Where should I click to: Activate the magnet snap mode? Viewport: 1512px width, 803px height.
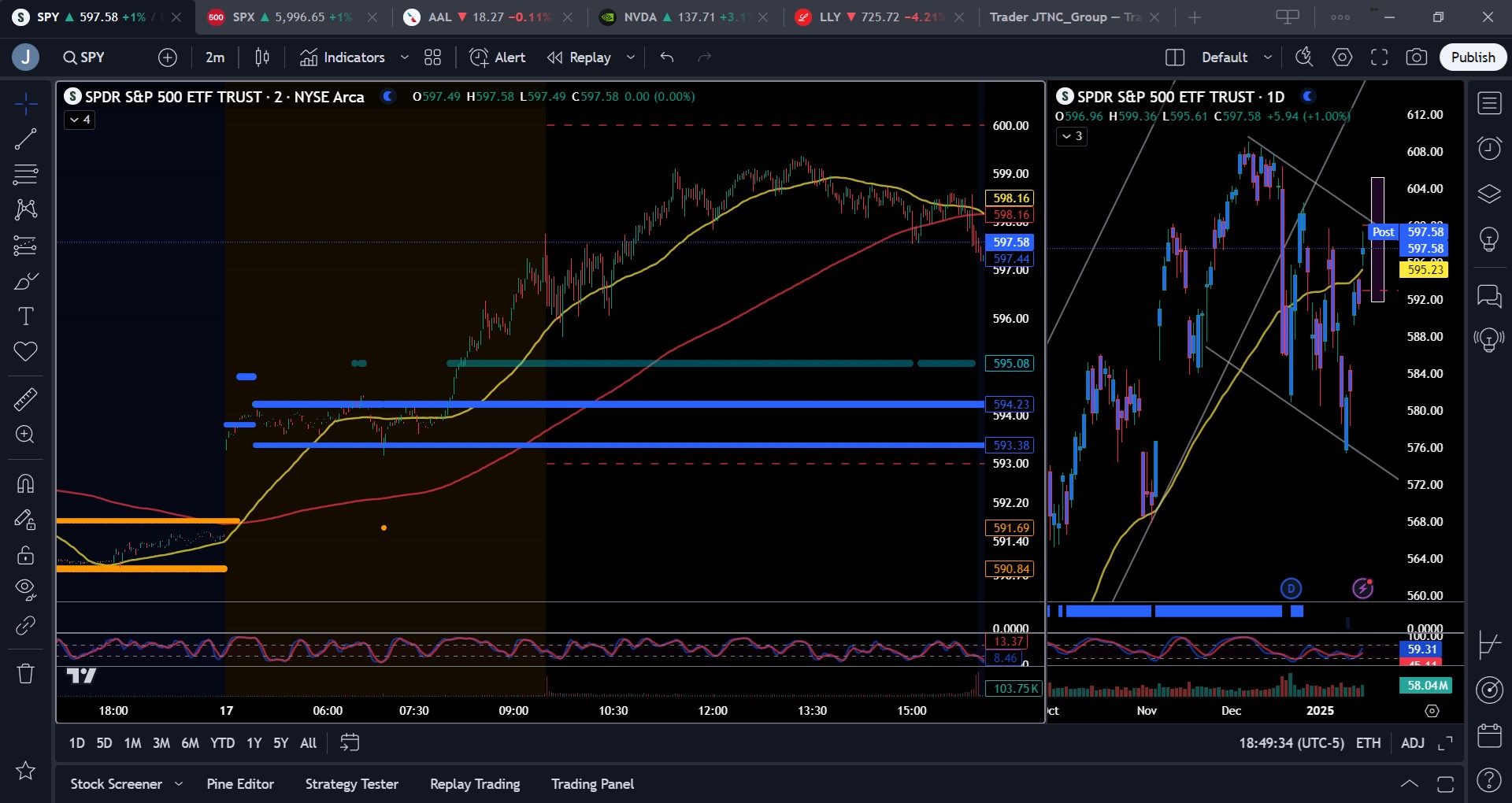coord(25,483)
